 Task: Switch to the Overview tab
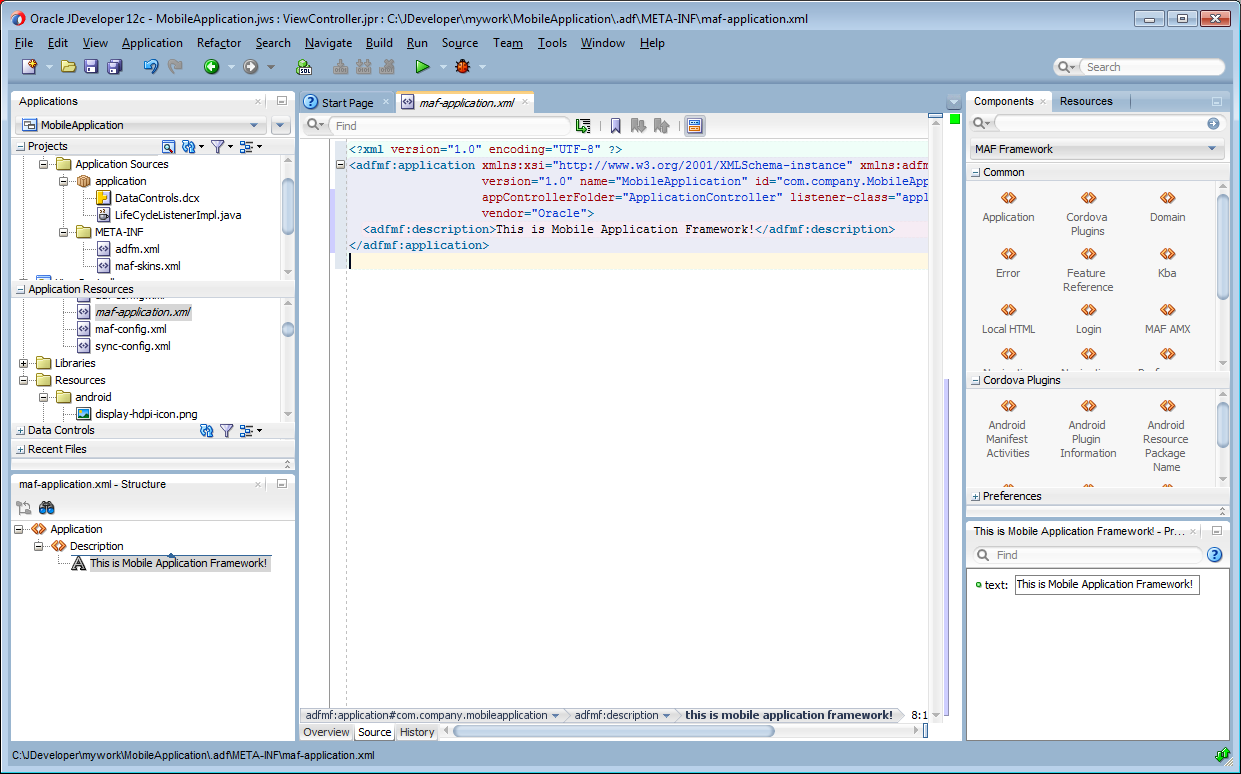tap(326, 732)
